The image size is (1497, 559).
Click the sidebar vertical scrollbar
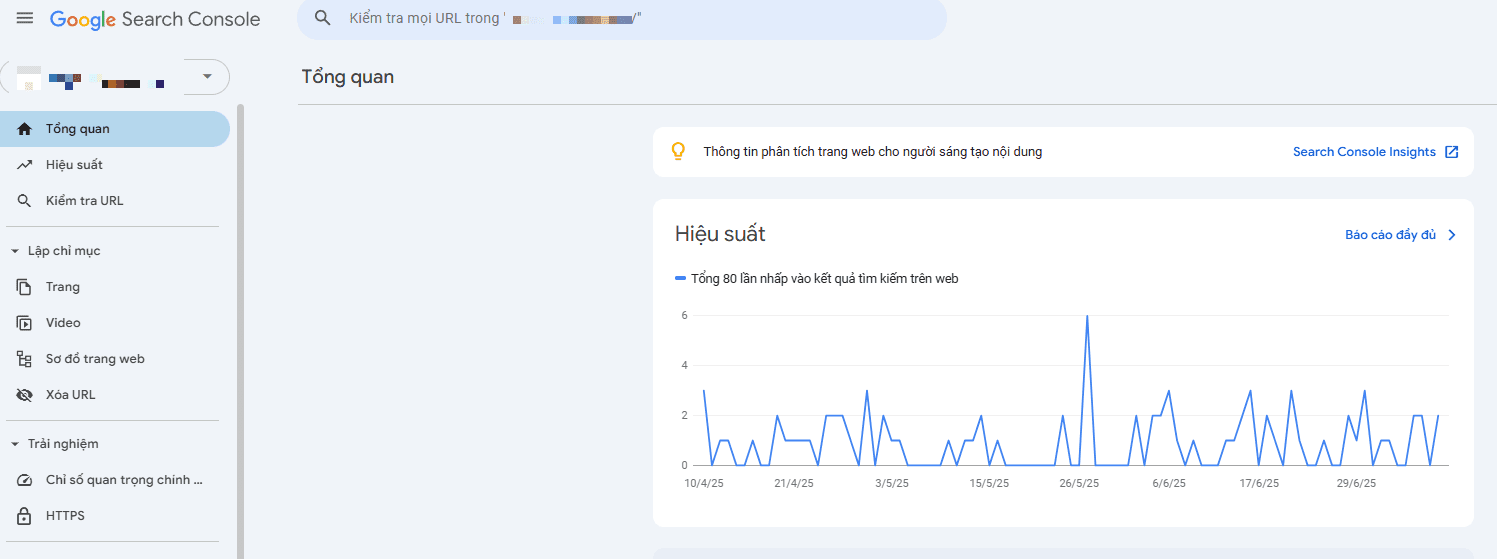tap(240, 330)
